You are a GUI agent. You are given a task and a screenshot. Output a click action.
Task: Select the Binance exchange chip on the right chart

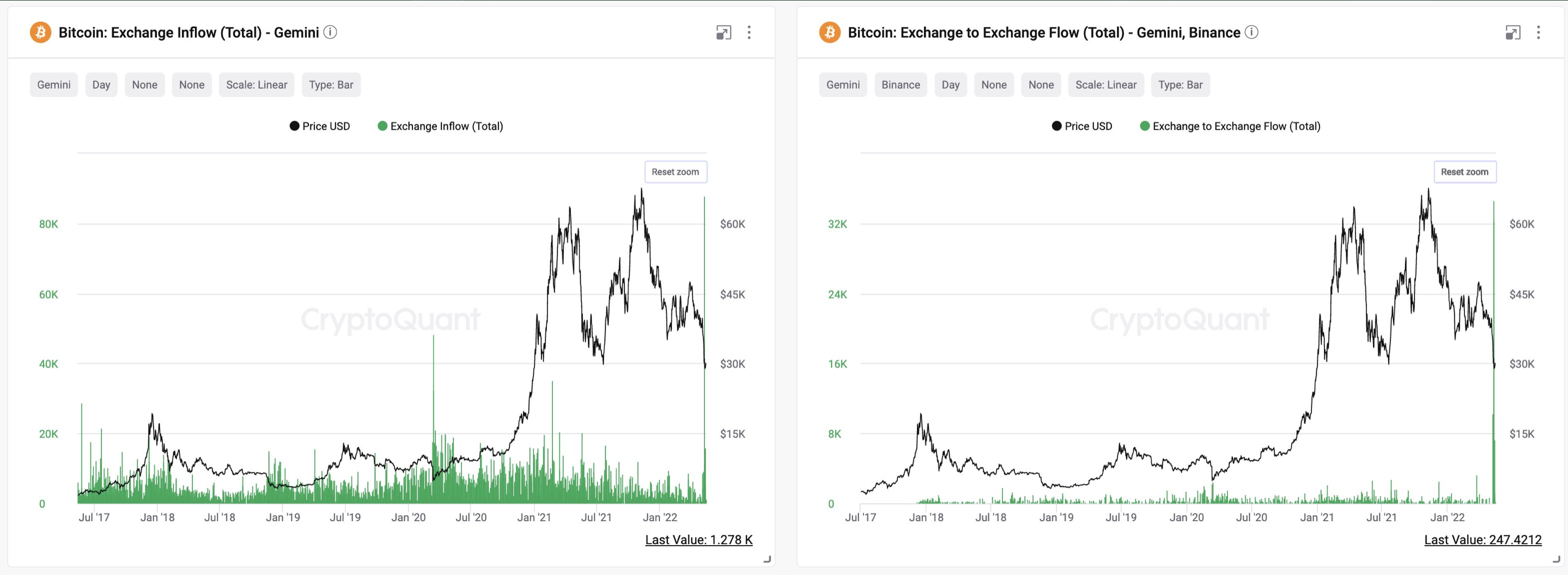(900, 84)
